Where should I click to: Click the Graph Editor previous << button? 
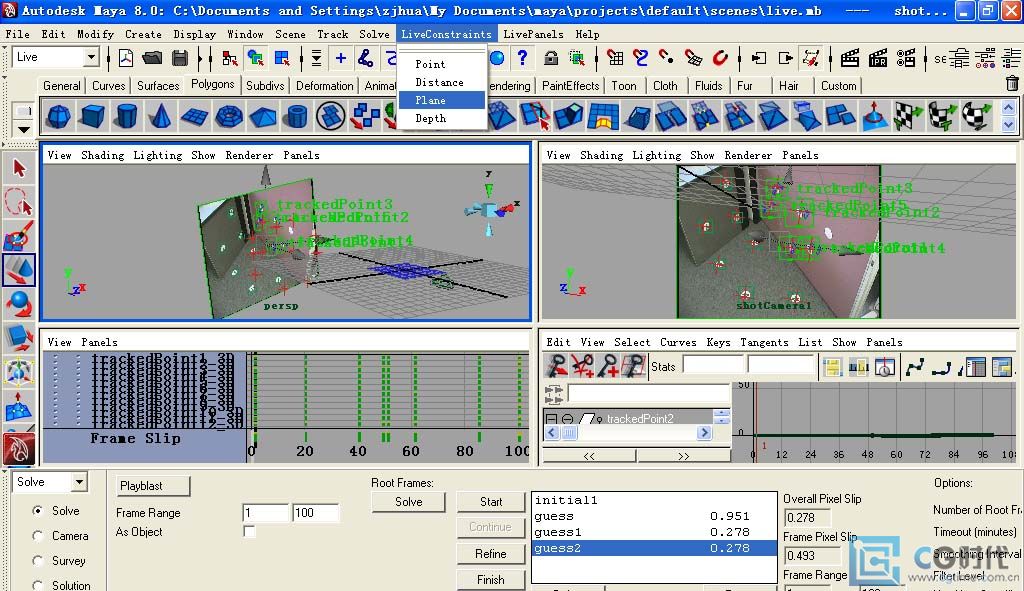589,456
